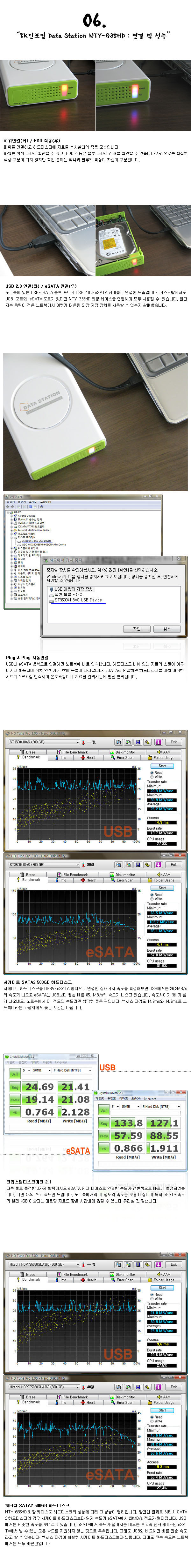The width and height of the screenshot is (191, 1568).
Task: Open Error Scan tab in ST3500418AS eSATA HD Tune window
Action: tap(123, 880)
